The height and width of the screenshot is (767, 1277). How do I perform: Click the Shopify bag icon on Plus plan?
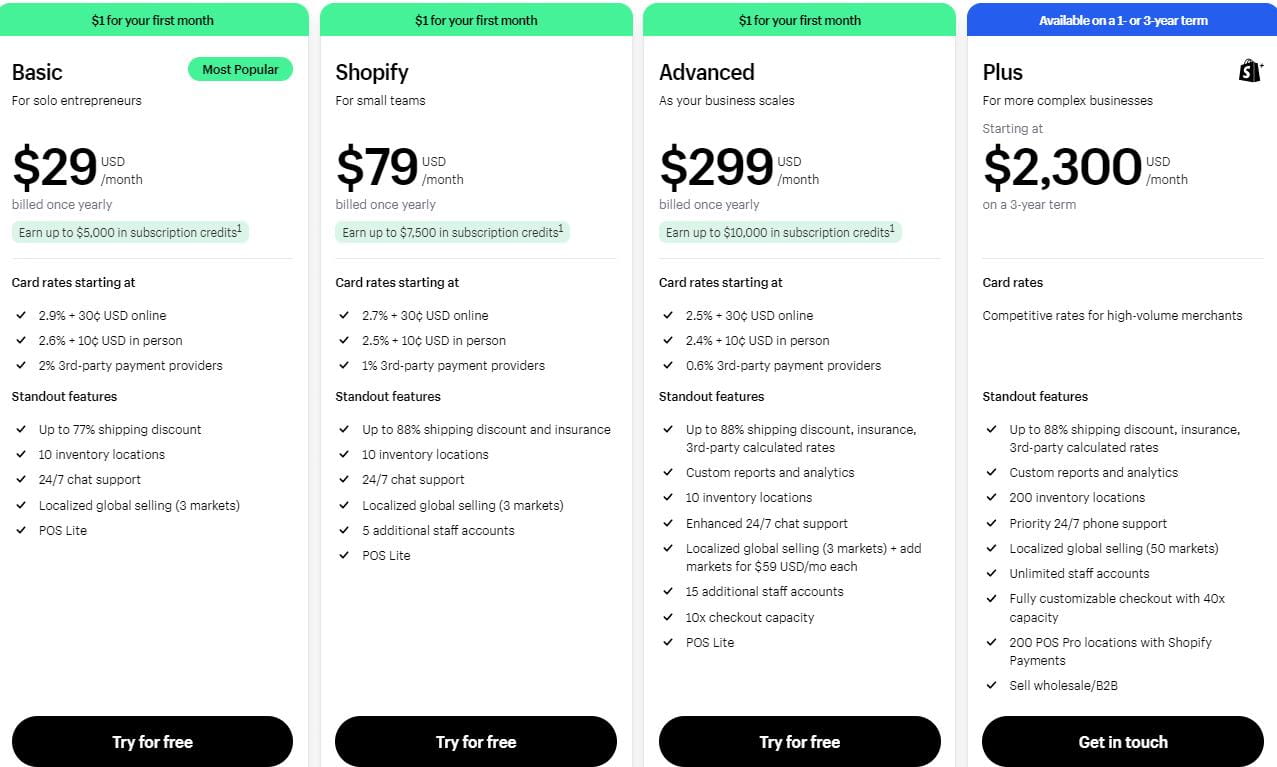point(1250,71)
